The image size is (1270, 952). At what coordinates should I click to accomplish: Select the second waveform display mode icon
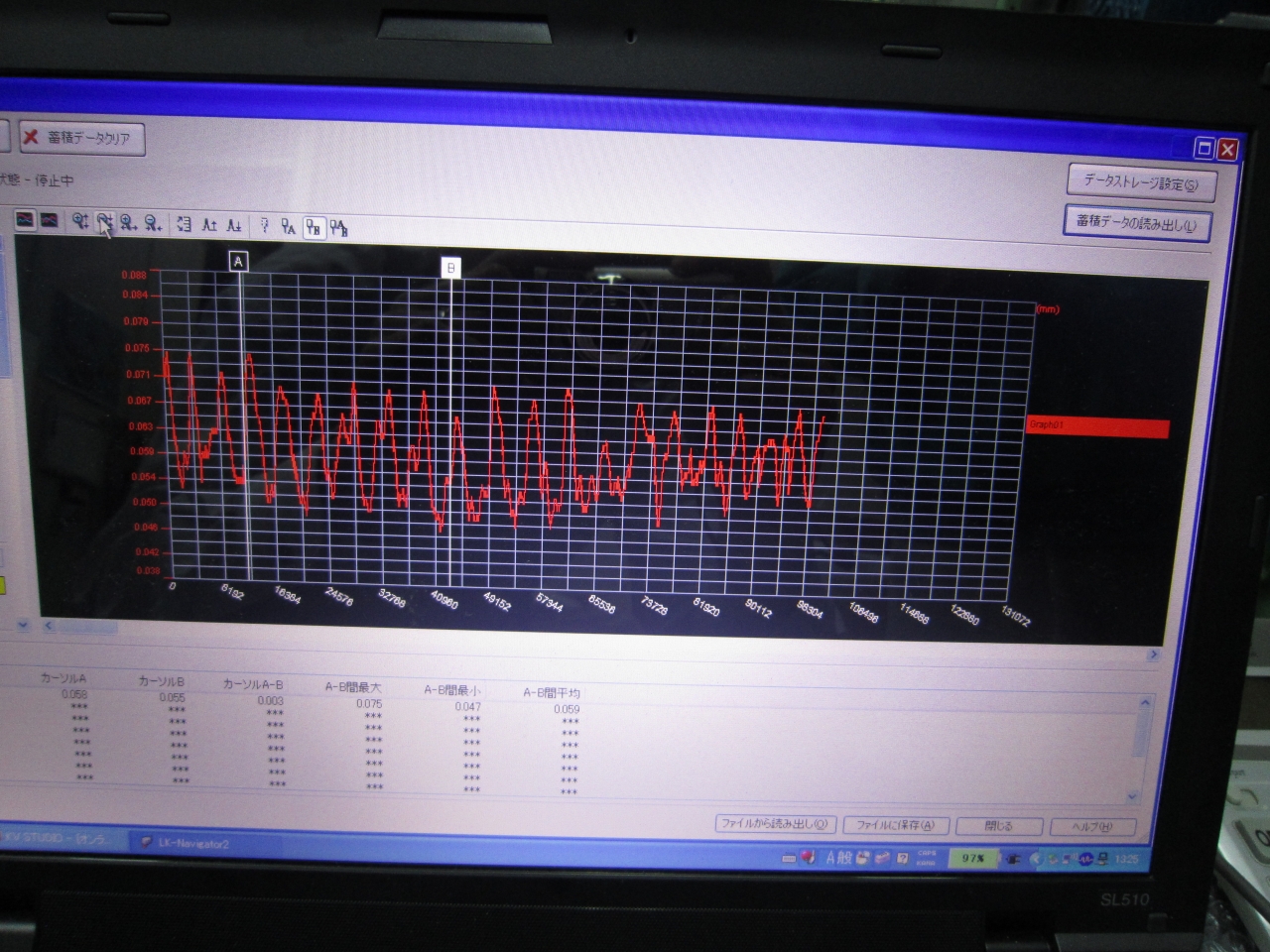click(x=49, y=220)
